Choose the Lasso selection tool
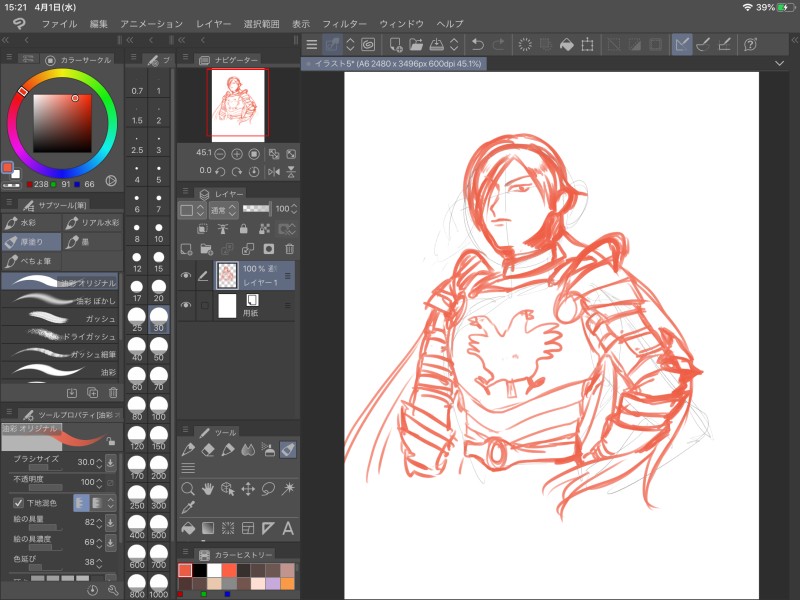The height and width of the screenshot is (600, 800). coord(268,489)
